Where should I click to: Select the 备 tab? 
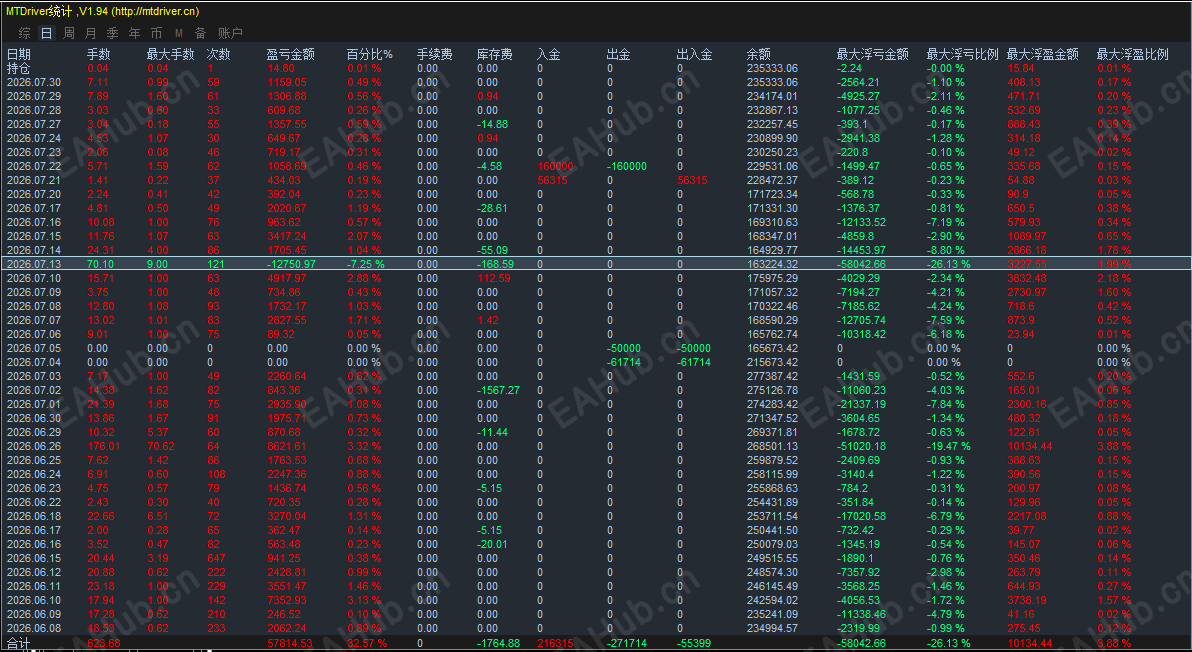[x=201, y=33]
